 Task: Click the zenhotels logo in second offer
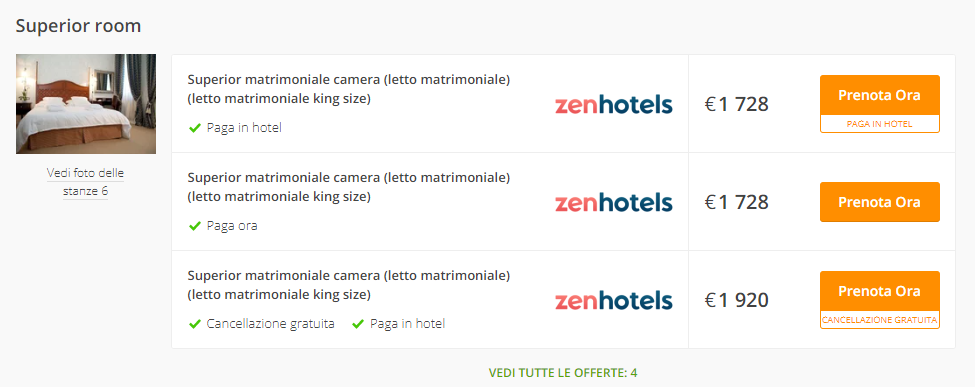[x=613, y=202]
